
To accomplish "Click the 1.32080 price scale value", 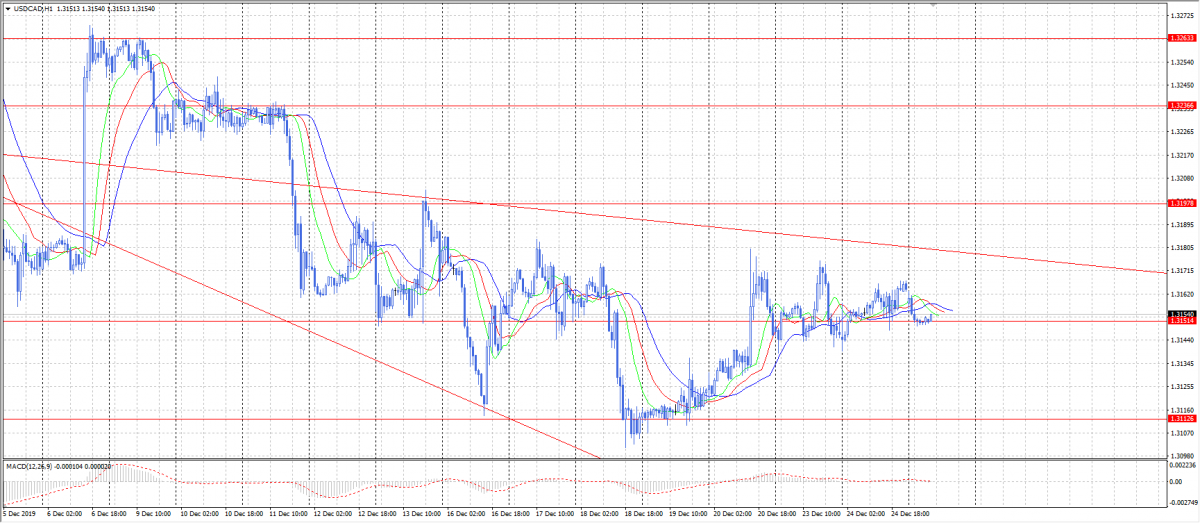I will [x=1181, y=178].
